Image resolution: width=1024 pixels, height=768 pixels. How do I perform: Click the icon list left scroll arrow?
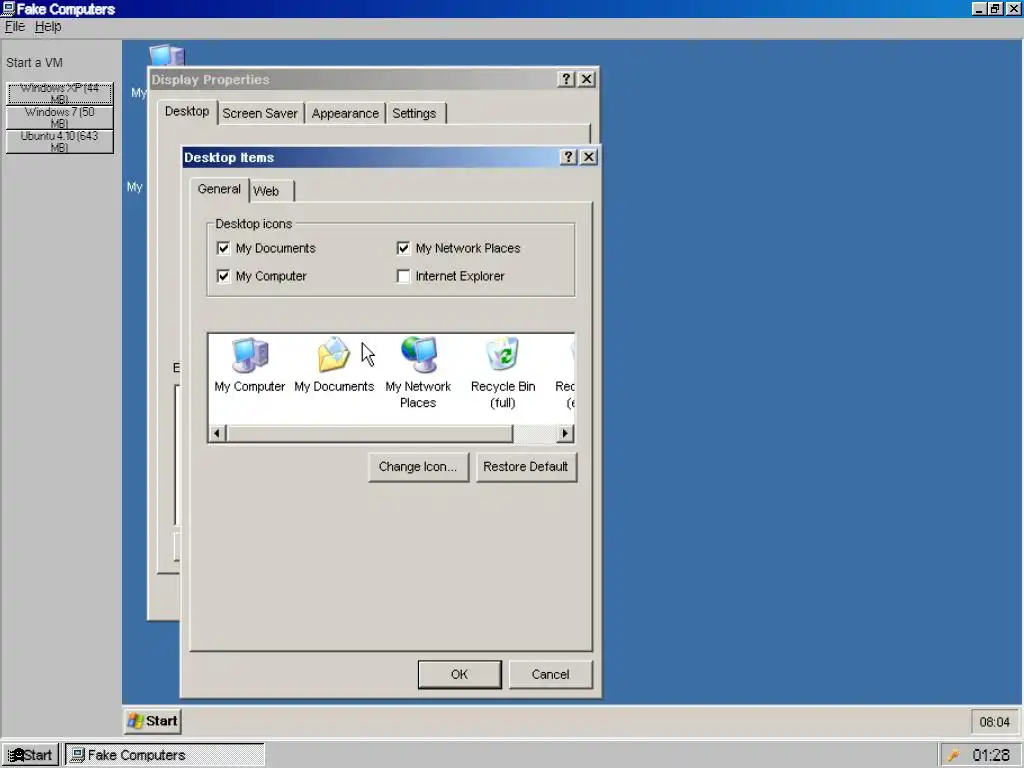(217, 433)
